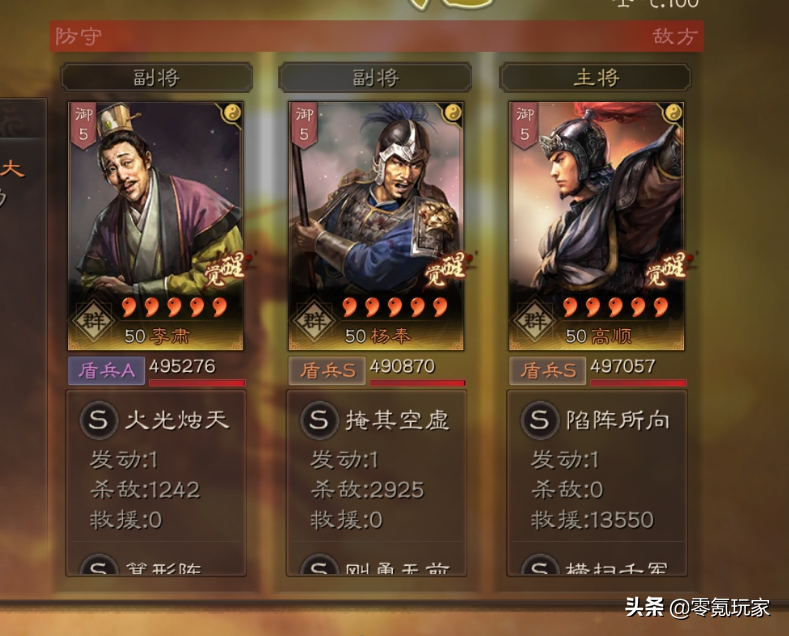Click the yin-yang icon on 李肃's portrait
The width and height of the screenshot is (789, 636).
(x=232, y=113)
